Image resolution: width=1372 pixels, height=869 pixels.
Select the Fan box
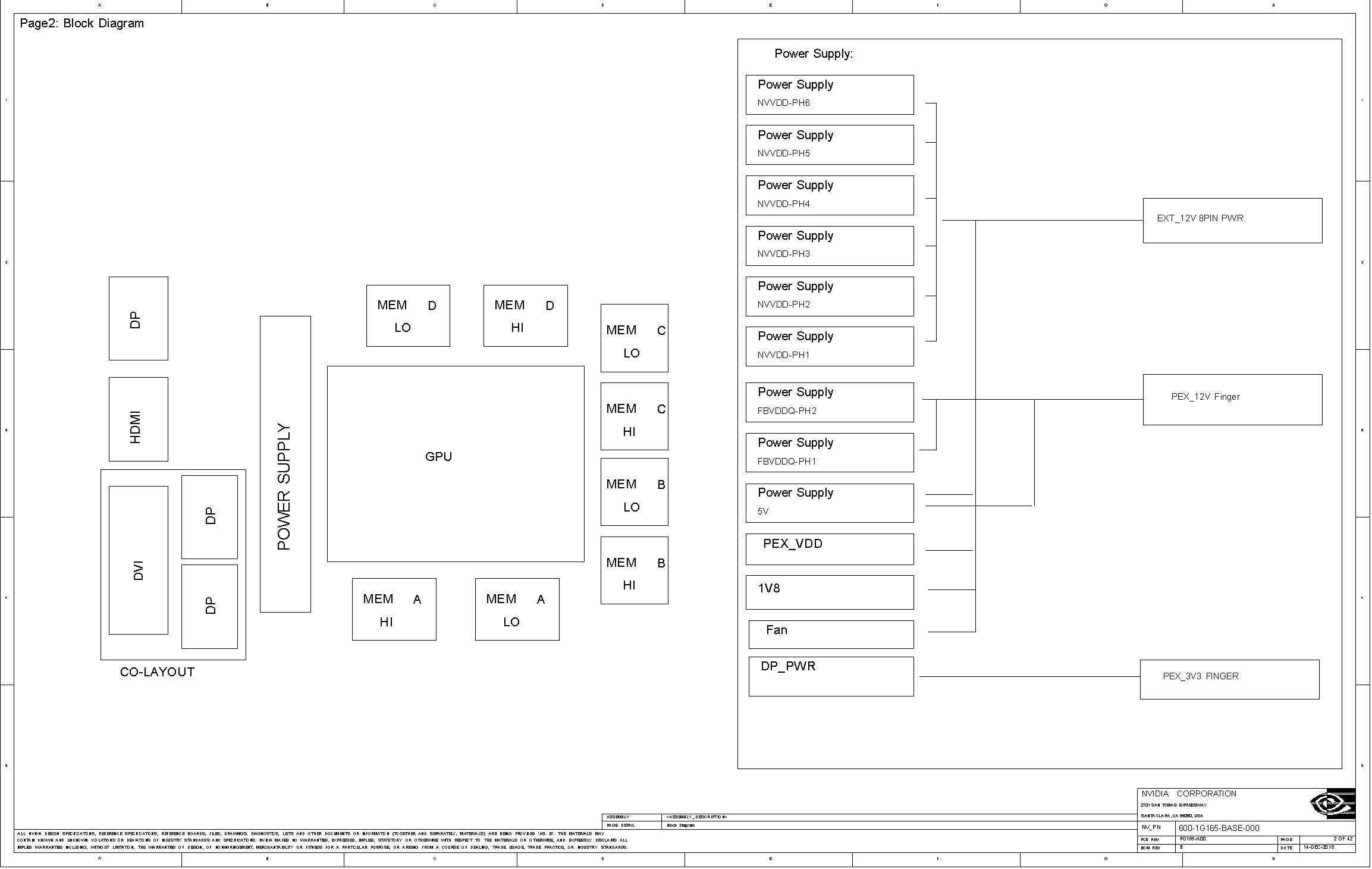[x=831, y=635]
